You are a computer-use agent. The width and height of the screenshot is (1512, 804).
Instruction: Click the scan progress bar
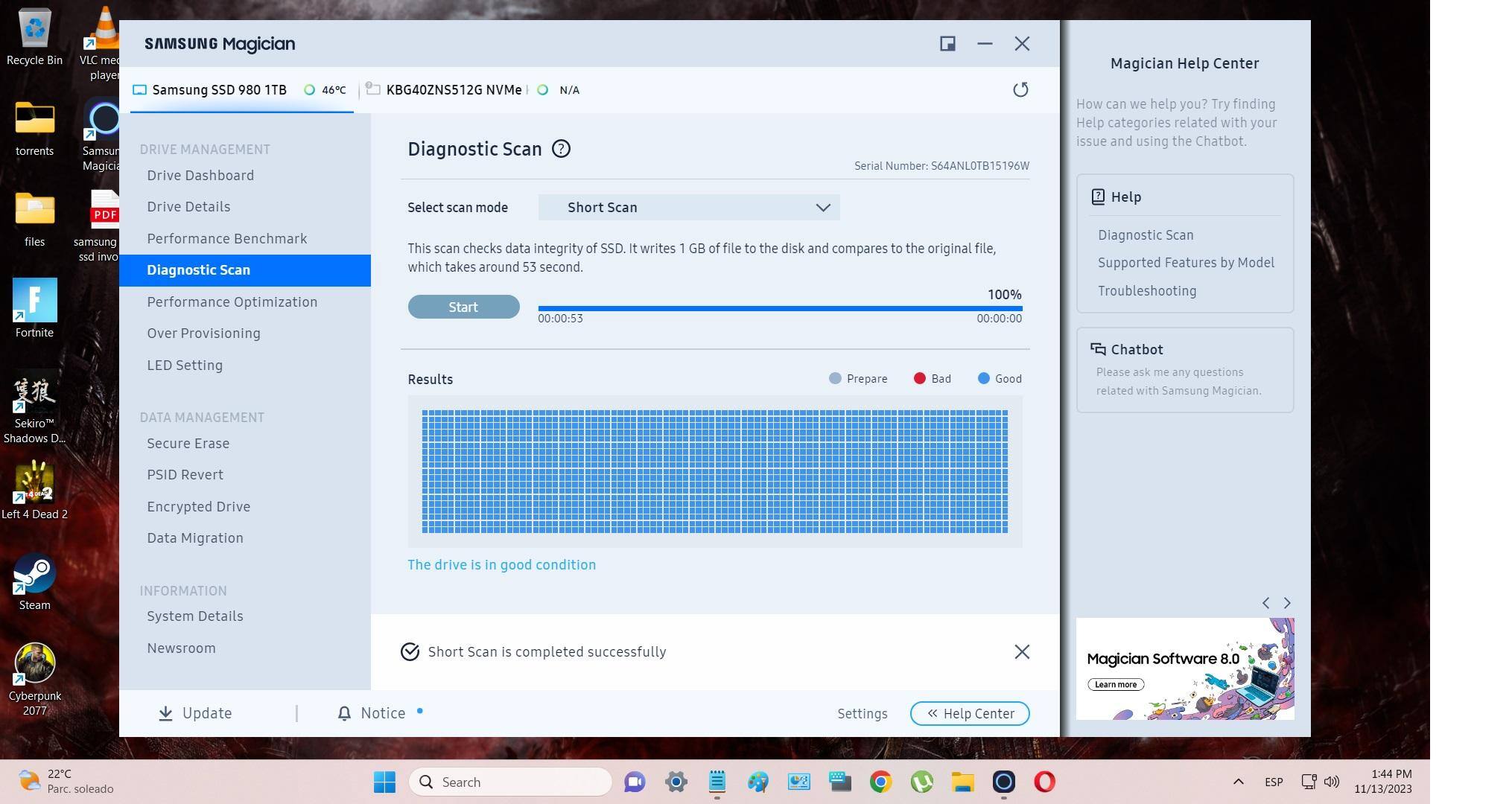780,308
